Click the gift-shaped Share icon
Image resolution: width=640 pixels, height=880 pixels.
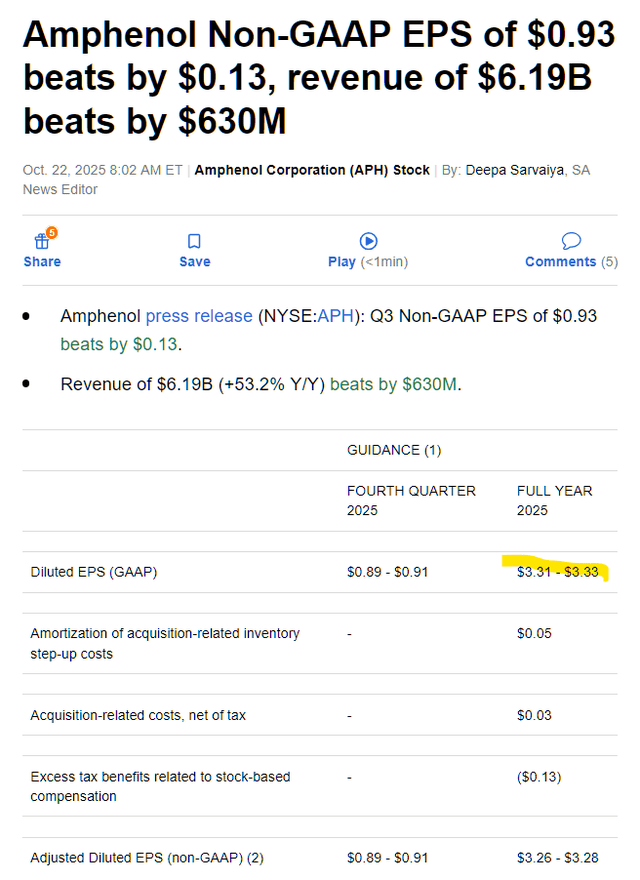[x=41, y=241]
